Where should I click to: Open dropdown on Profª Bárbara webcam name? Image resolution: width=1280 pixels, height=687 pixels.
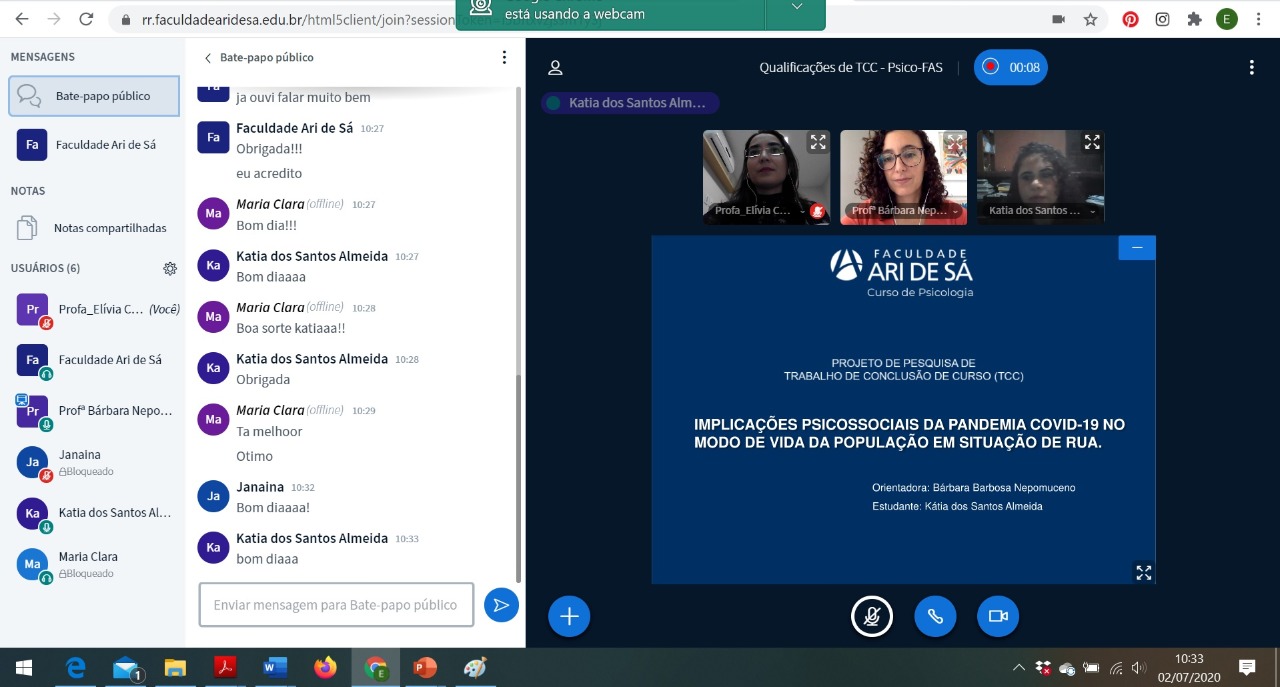tap(905, 211)
